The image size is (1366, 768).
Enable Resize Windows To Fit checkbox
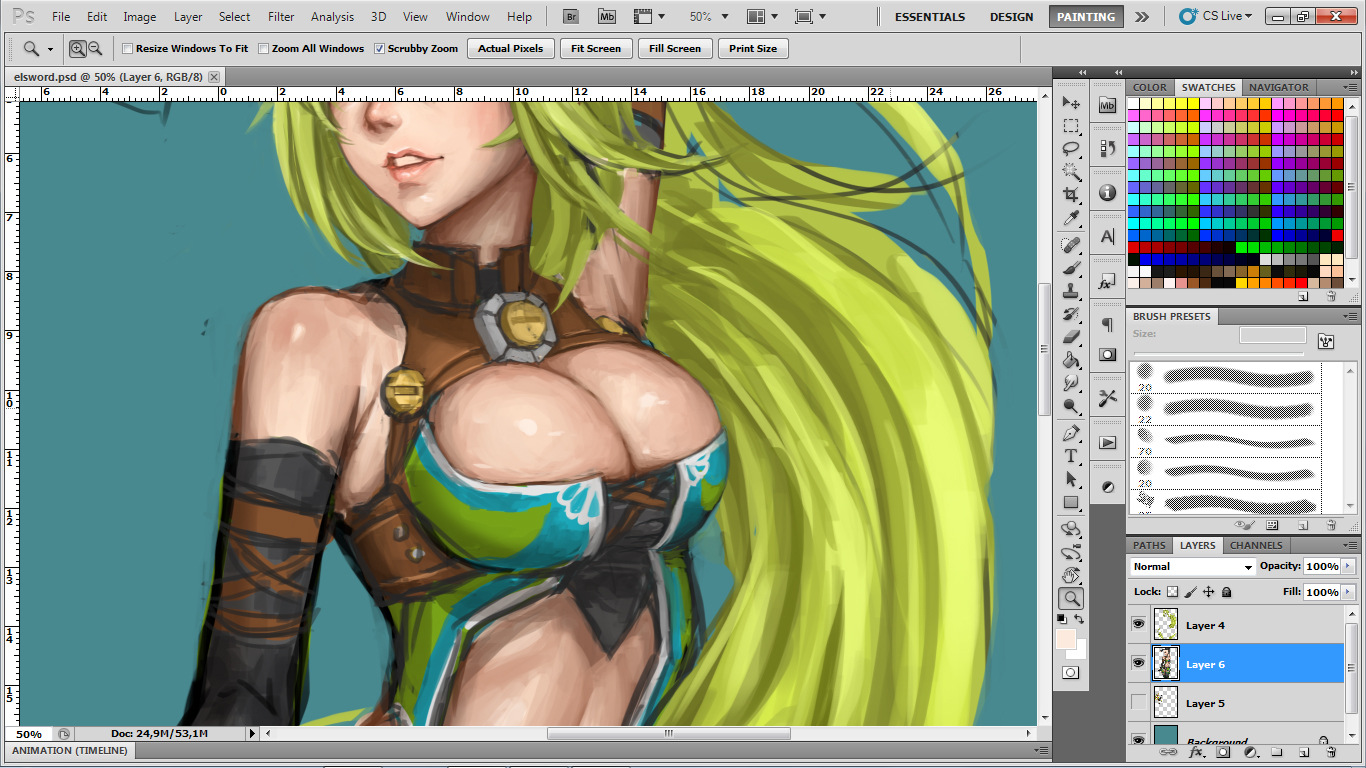click(127, 48)
